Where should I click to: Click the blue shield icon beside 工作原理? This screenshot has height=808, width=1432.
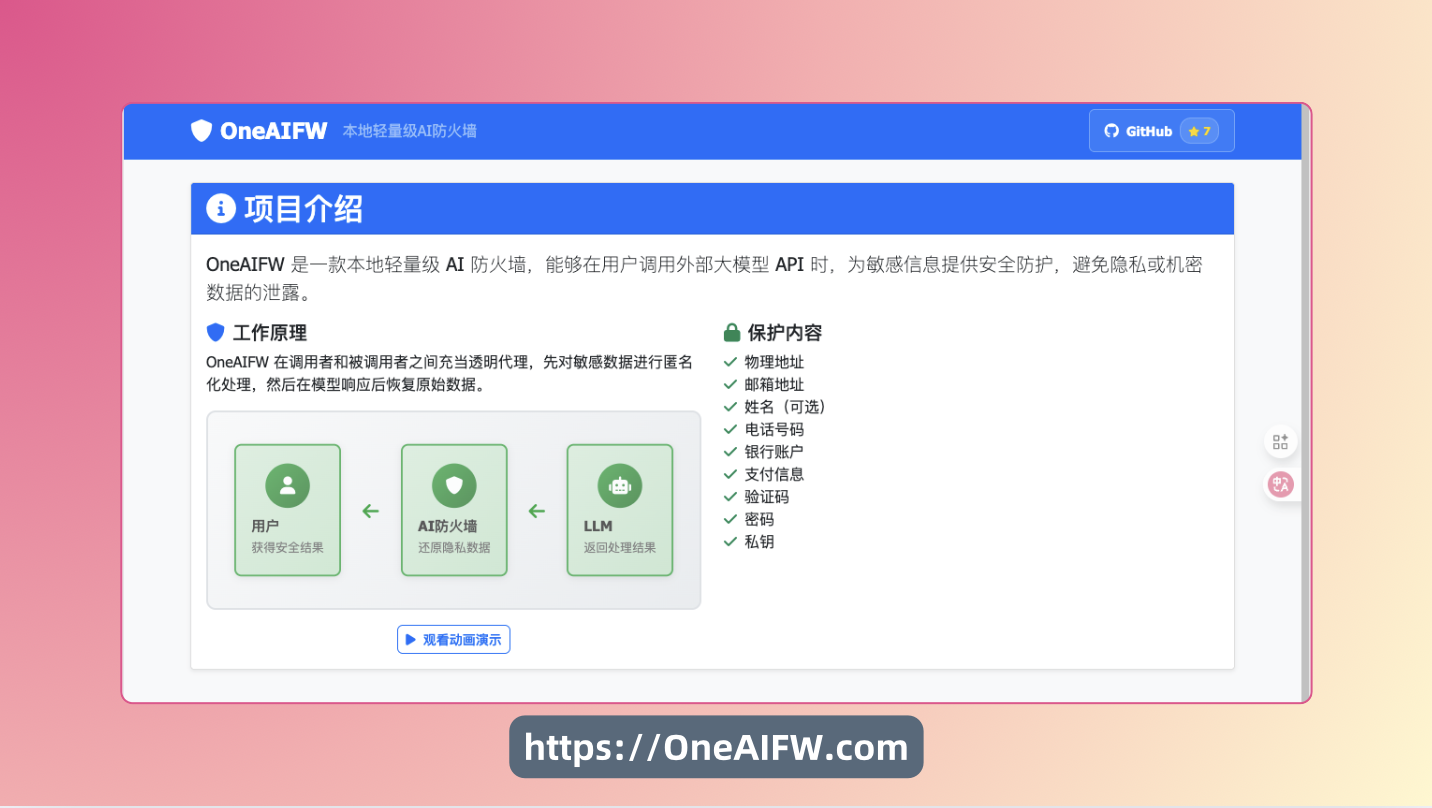click(x=215, y=333)
